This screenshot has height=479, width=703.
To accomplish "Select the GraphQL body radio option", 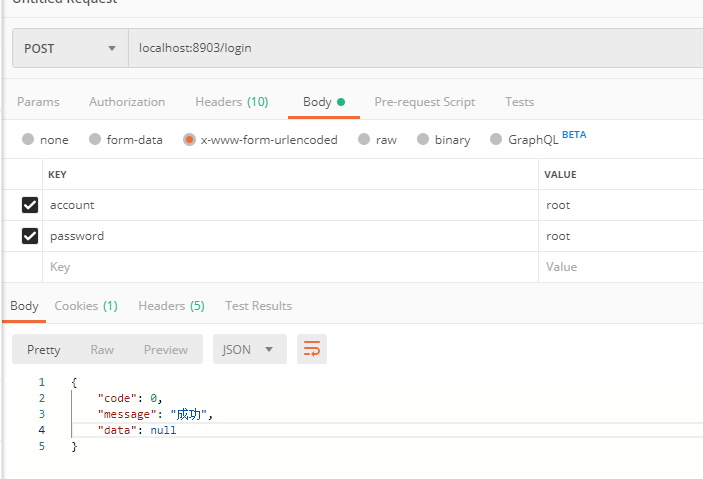I will click(496, 140).
